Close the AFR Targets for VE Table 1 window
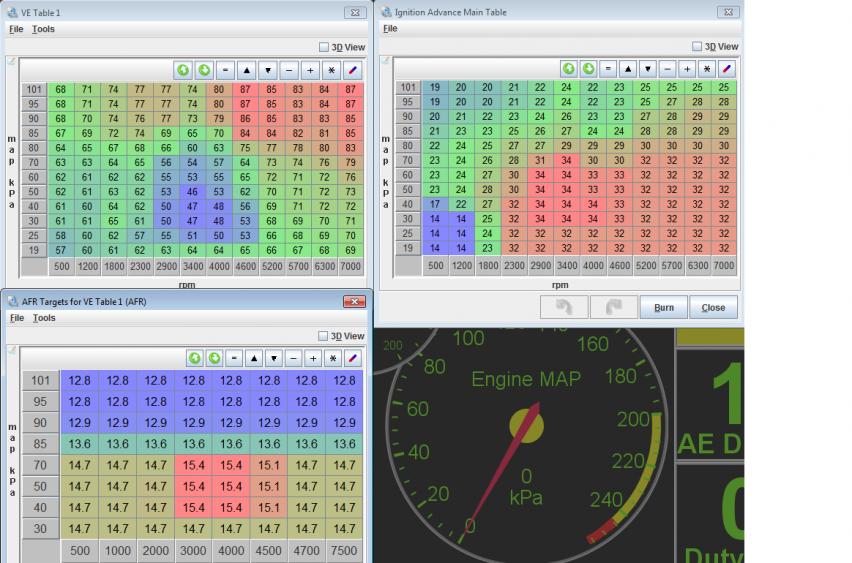Screen dimensions: 852x563 (354, 301)
